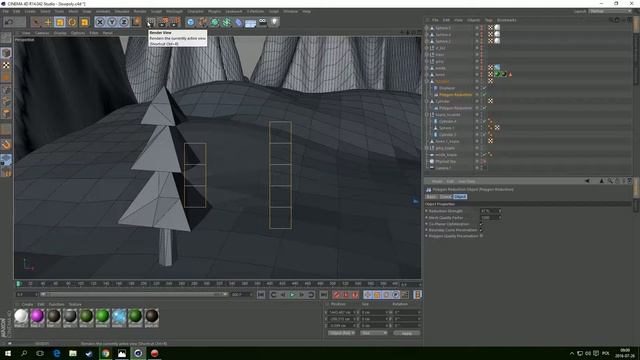The image size is (640, 360).
Task: Open the floor environment objects icon
Action: click(x=251, y=22)
